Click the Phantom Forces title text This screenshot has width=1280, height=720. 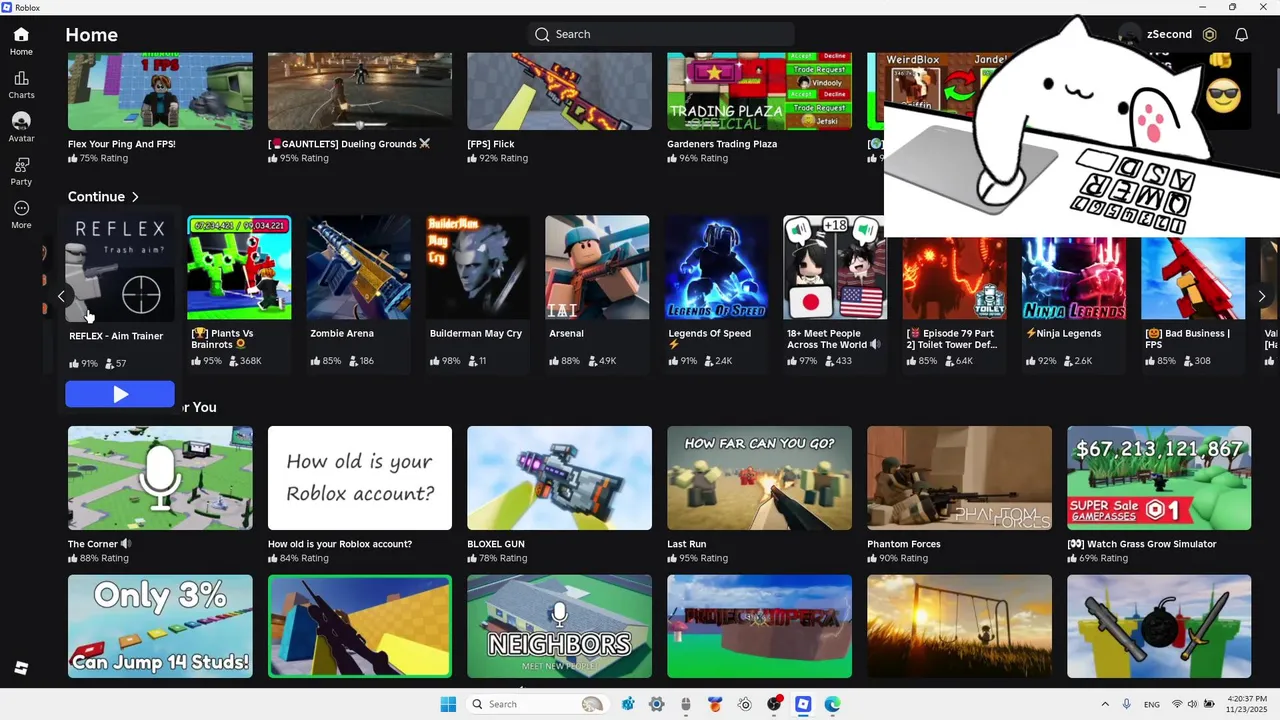(904, 544)
